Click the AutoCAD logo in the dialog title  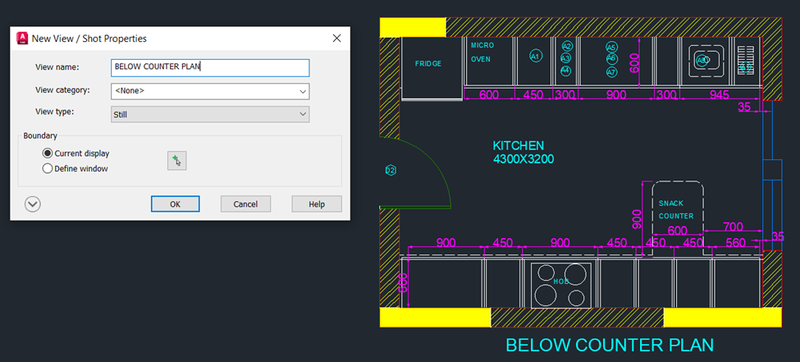(22, 38)
